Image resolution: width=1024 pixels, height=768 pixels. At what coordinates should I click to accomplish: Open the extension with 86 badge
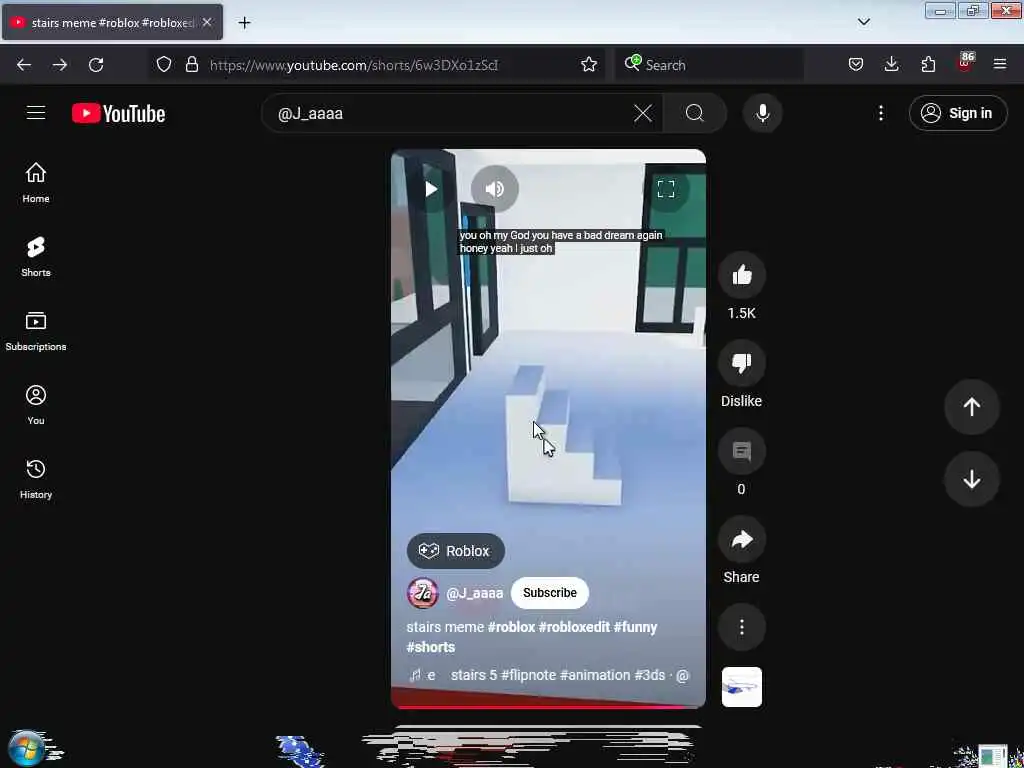[x=965, y=63]
